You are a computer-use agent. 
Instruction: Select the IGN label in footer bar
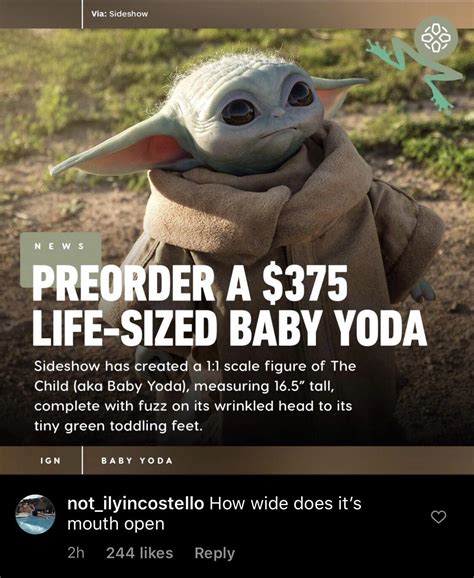50,461
